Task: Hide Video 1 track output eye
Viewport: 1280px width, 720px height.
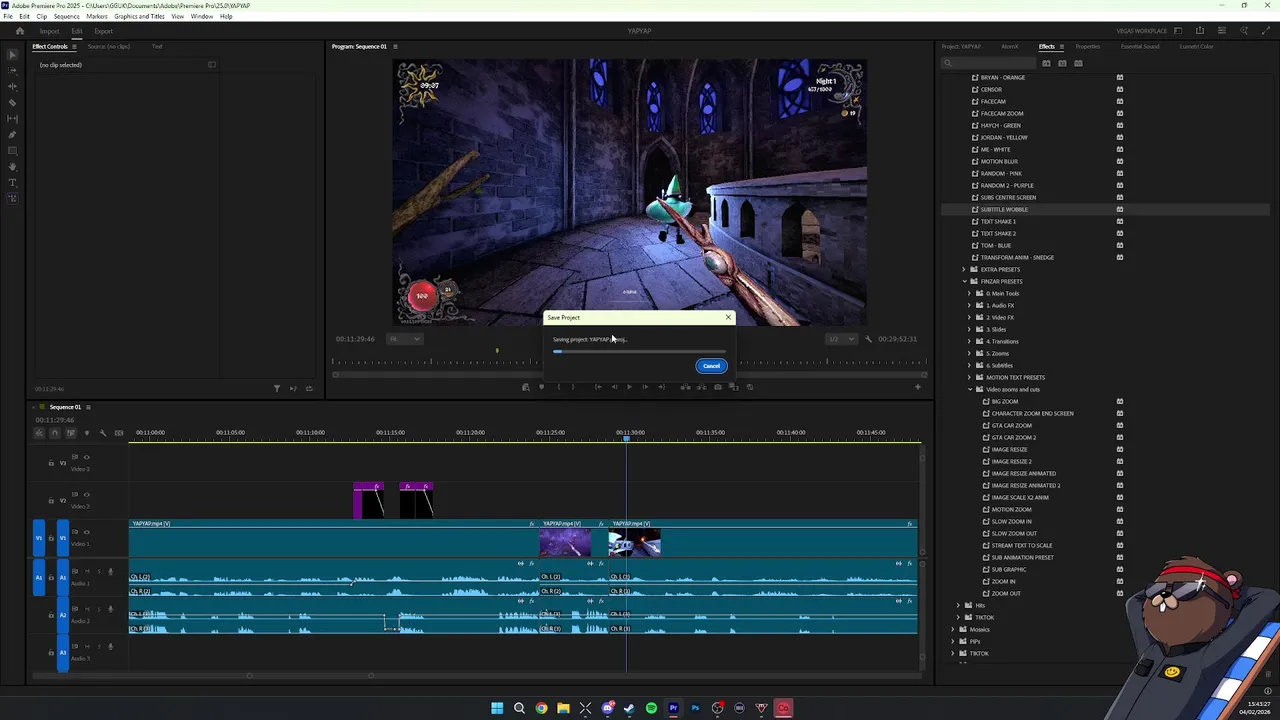Action: pyautogui.click(x=86, y=532)
